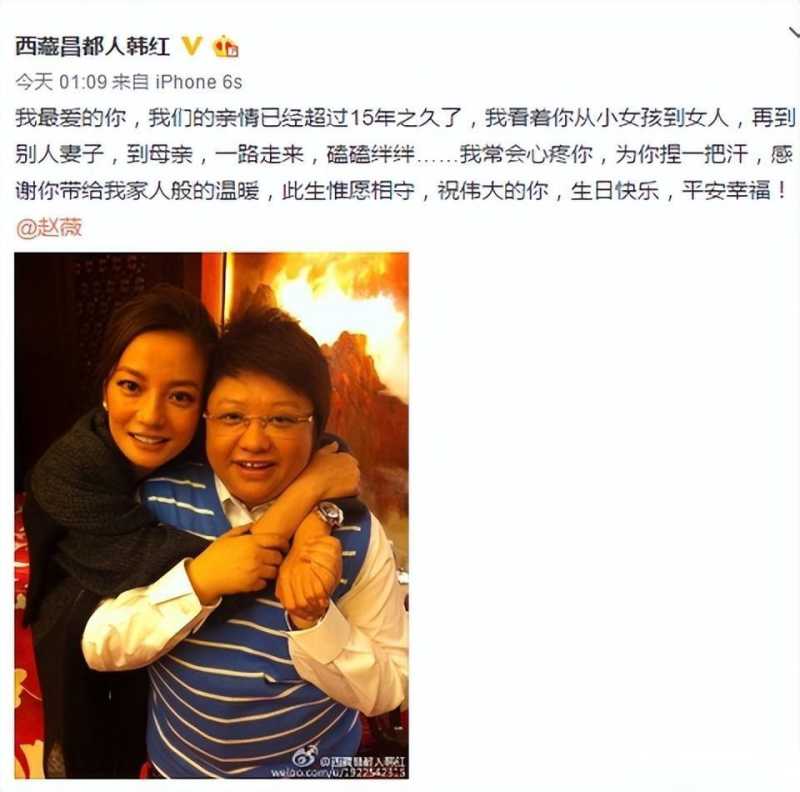Image resolution: width=800 pixels, height=792 pixels.
Task: Open the 今天 01:09 timestamp link
Action: coord(61,82)
